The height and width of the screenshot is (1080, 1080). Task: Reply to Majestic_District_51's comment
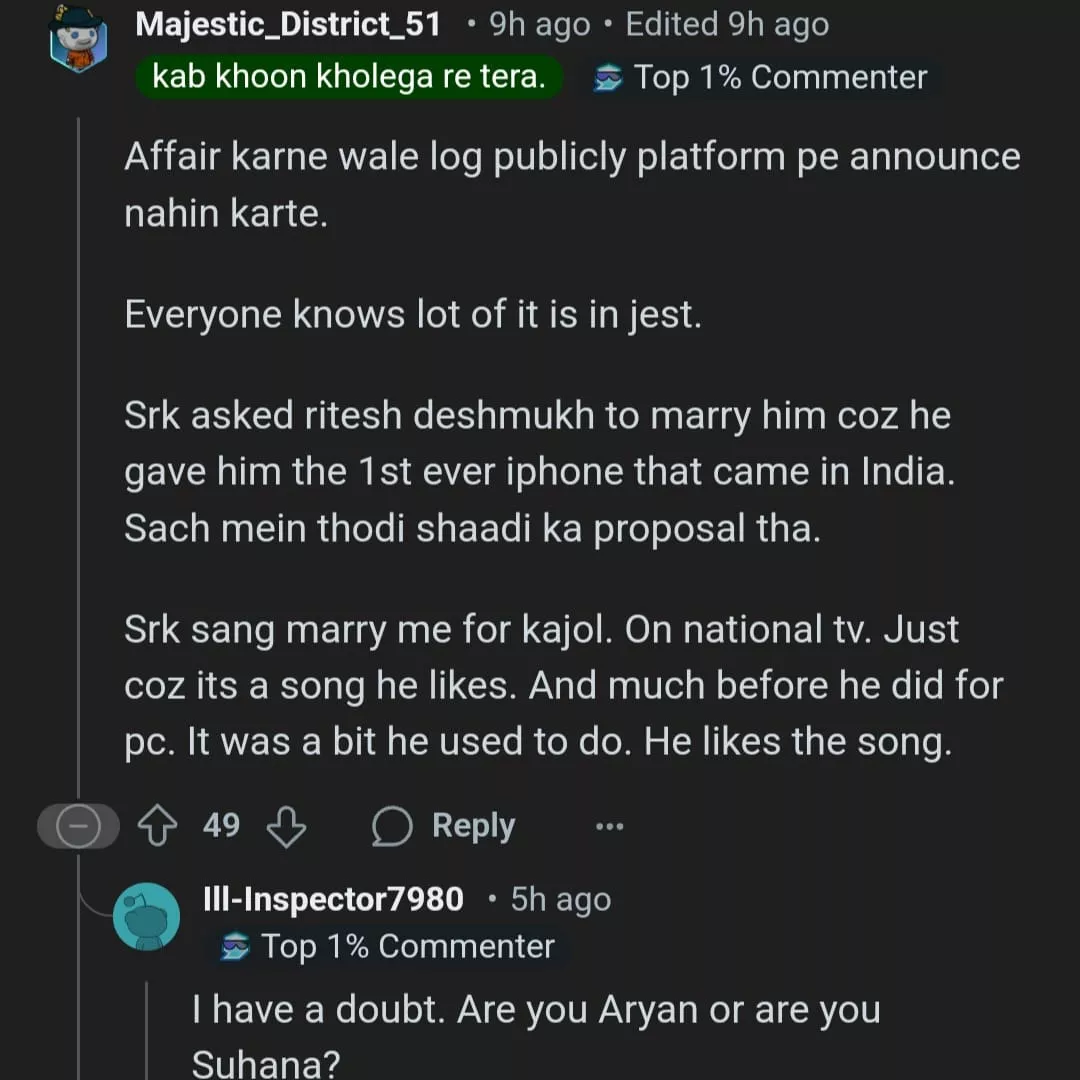pos(444,827)
